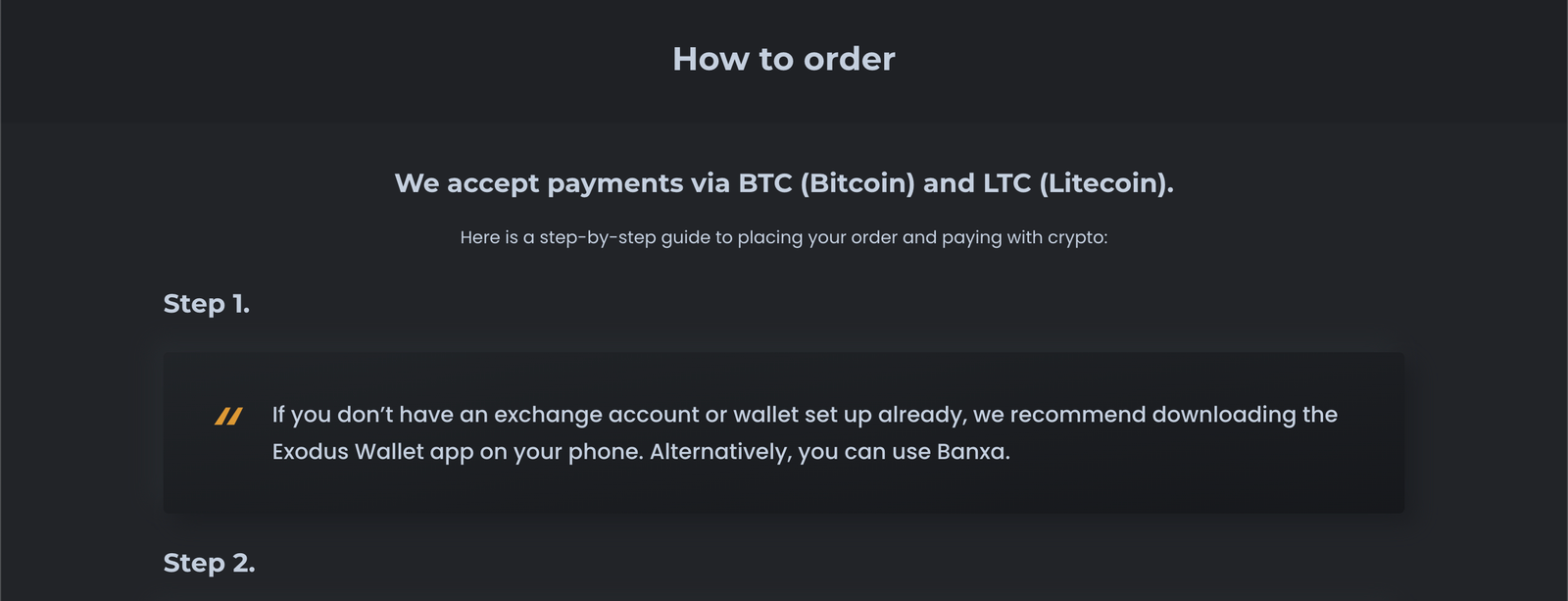Select the "Step 1." heading

pos(207,304)
